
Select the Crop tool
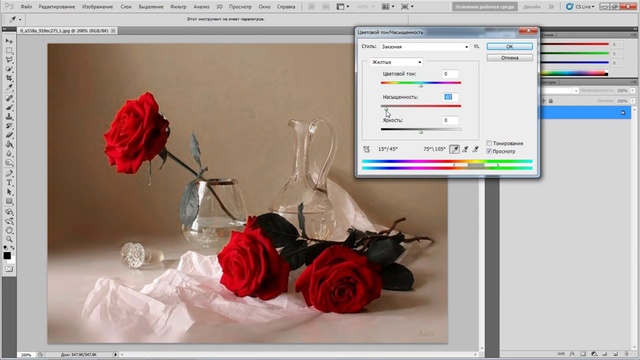pos(9,78)
